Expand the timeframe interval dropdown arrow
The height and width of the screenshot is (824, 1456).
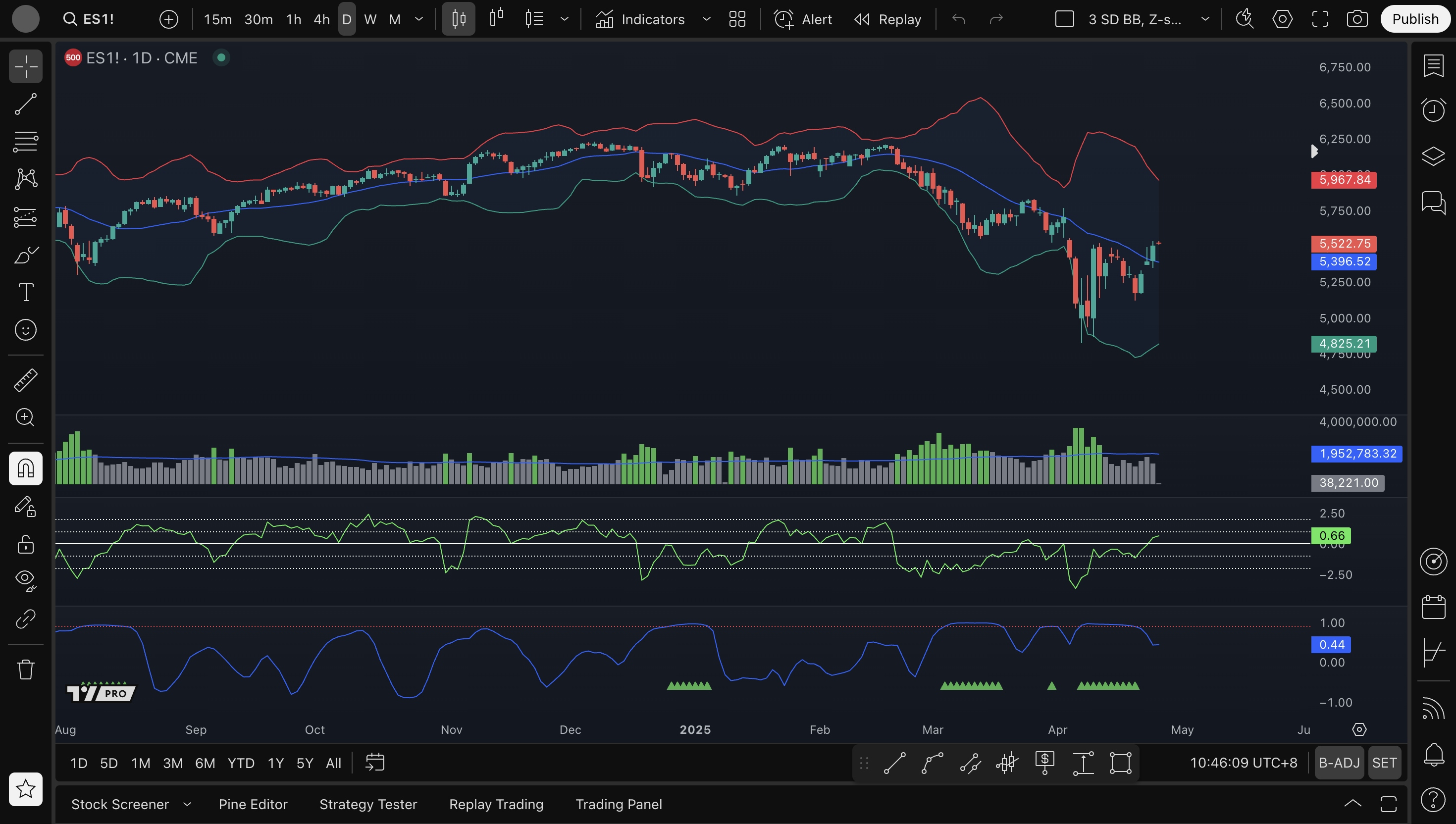click(x=419, y=19)
